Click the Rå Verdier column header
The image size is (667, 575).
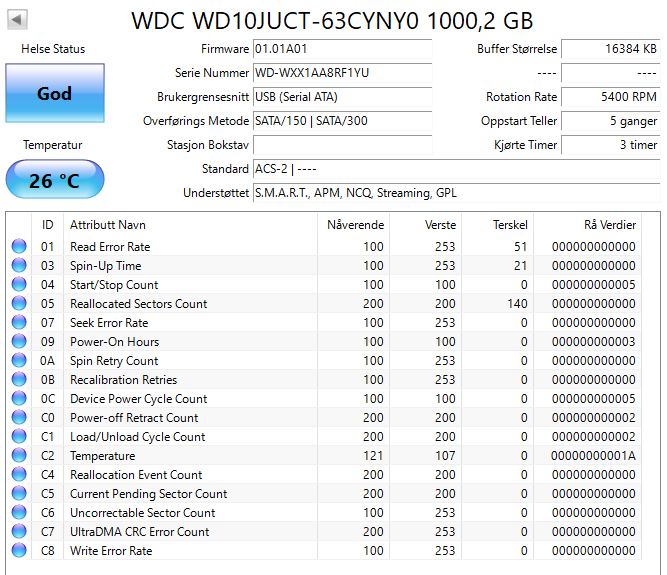[x=609, y=225]
